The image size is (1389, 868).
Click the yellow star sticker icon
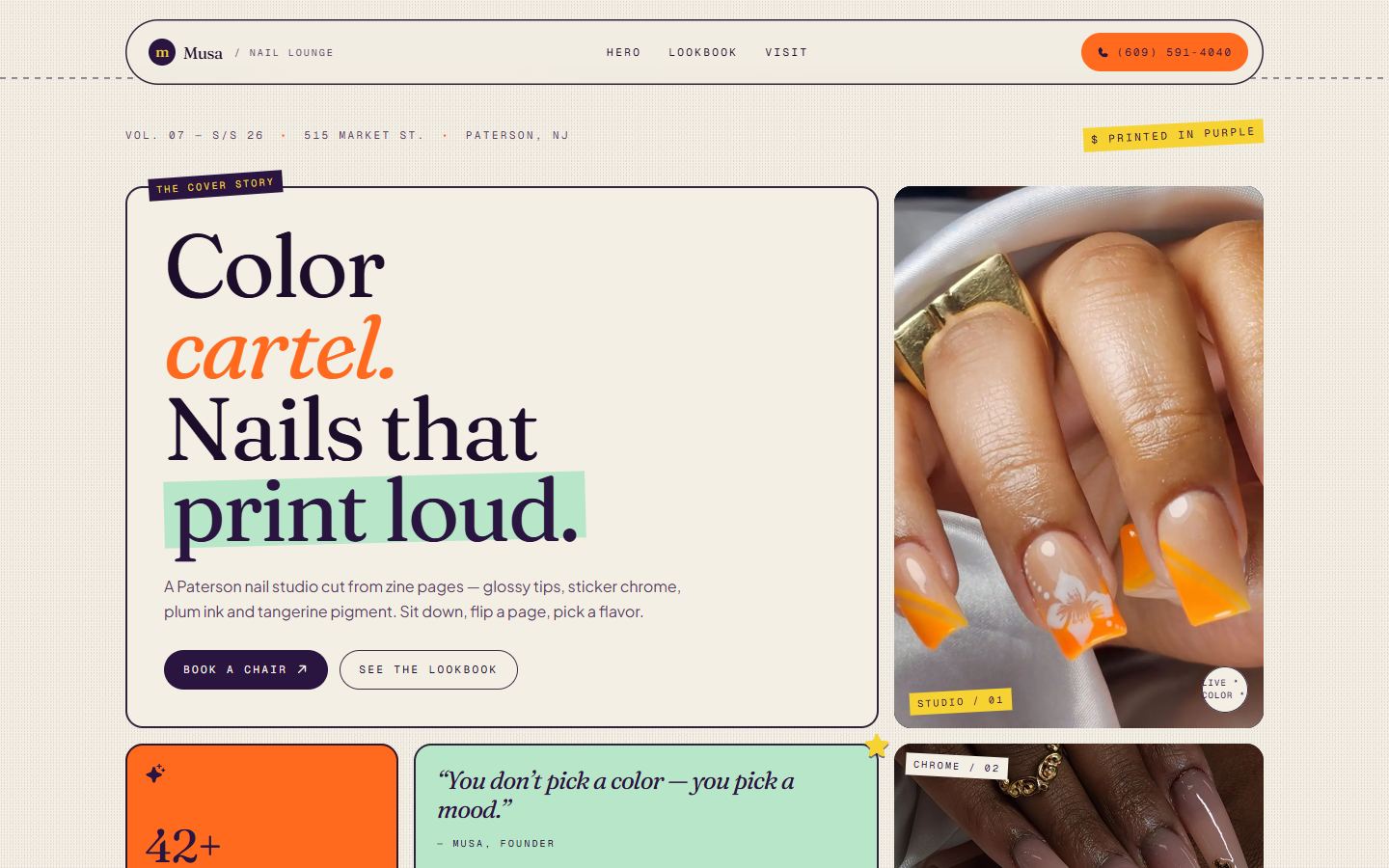click(x=876, y=746)
